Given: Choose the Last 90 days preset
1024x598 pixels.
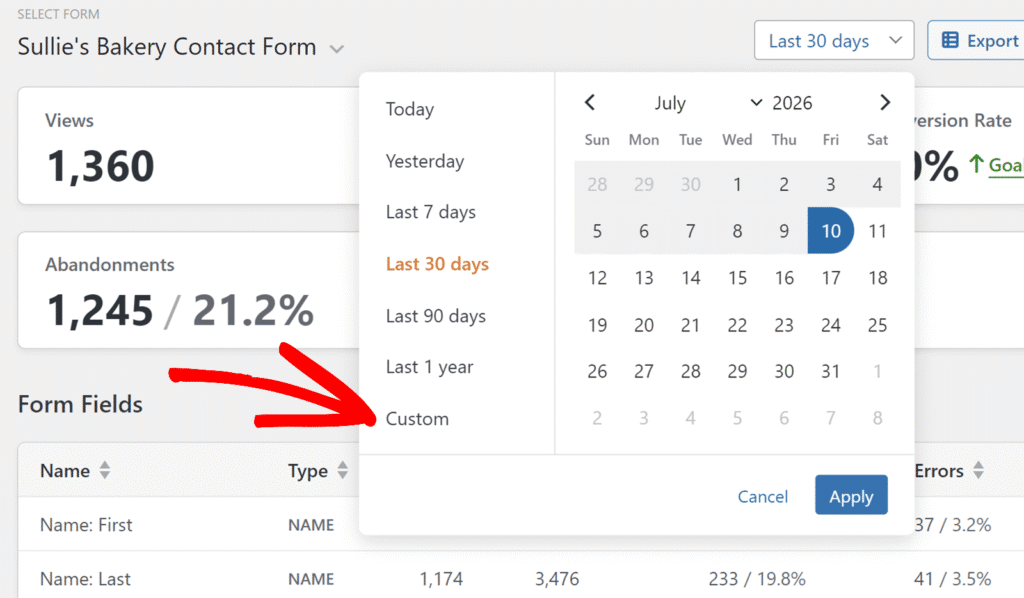Looking at the screenshot, I should pyautogui.click(x=436, y=316).
